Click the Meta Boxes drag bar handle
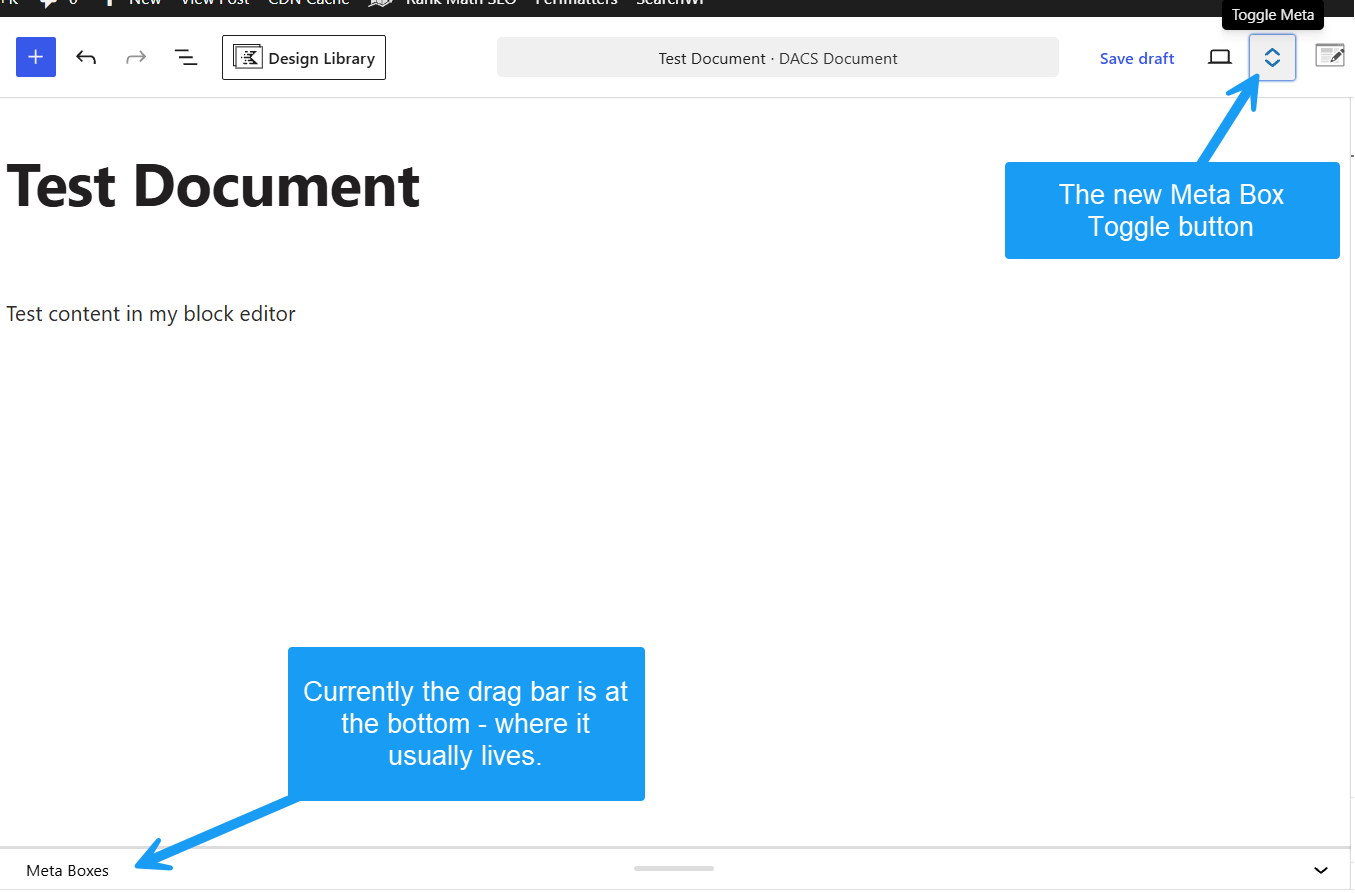The image size is (1355, 893). tap(674, 868)
